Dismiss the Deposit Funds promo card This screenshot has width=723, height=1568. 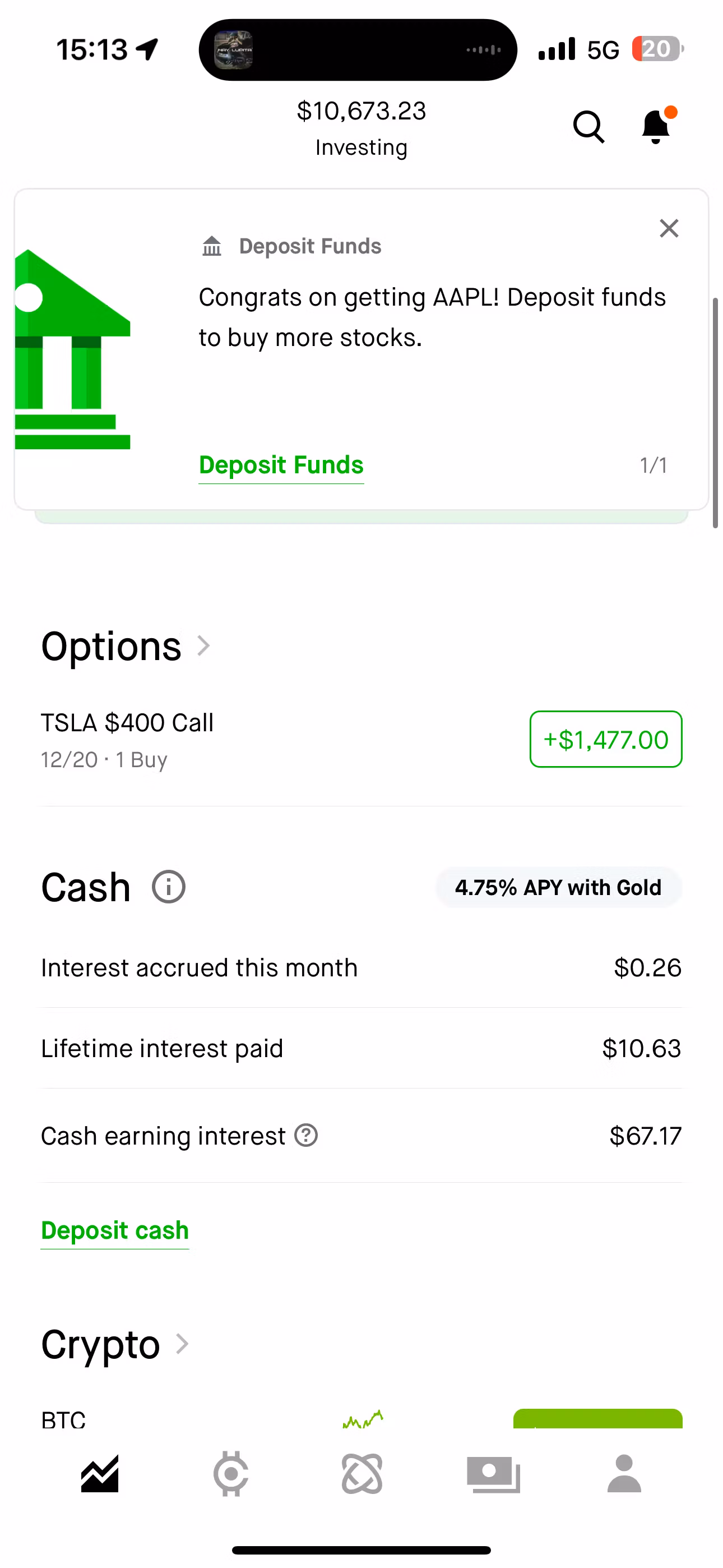coord(669,229)
